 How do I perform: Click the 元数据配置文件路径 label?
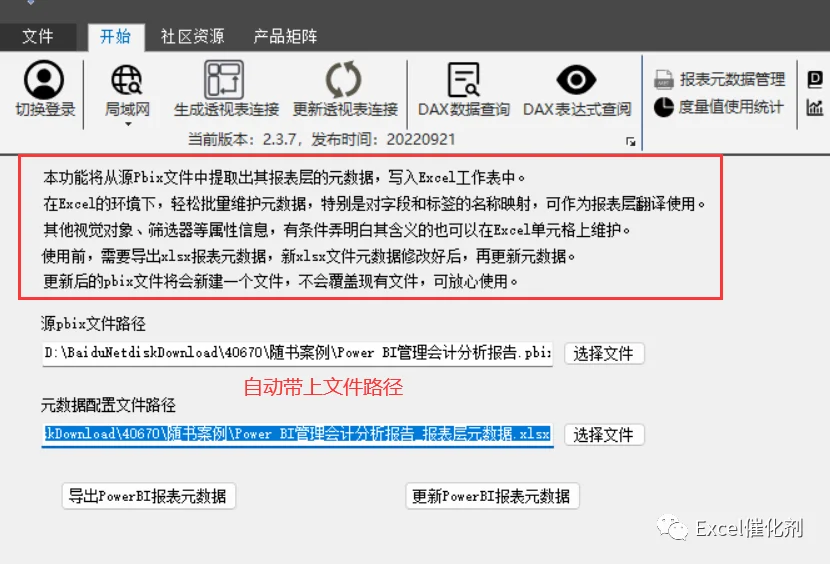(x=108, y=405)
